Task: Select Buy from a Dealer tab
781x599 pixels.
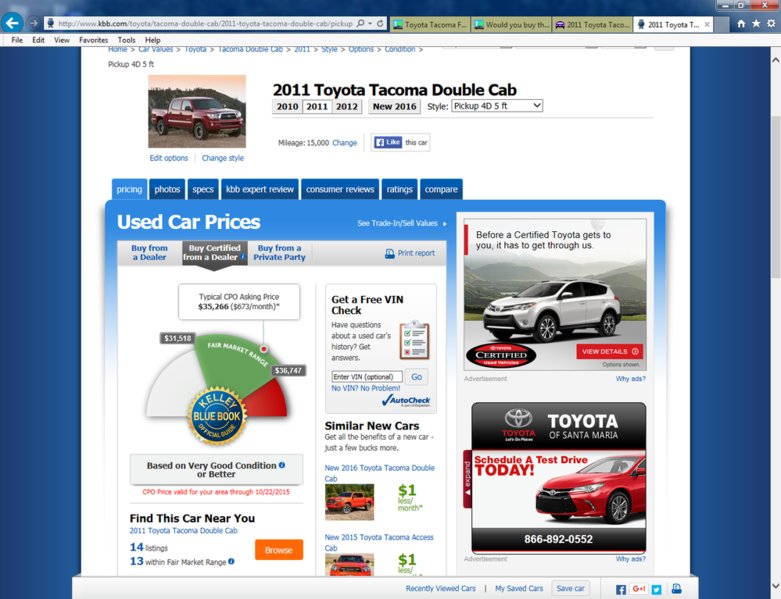Action: click(149, 252)
